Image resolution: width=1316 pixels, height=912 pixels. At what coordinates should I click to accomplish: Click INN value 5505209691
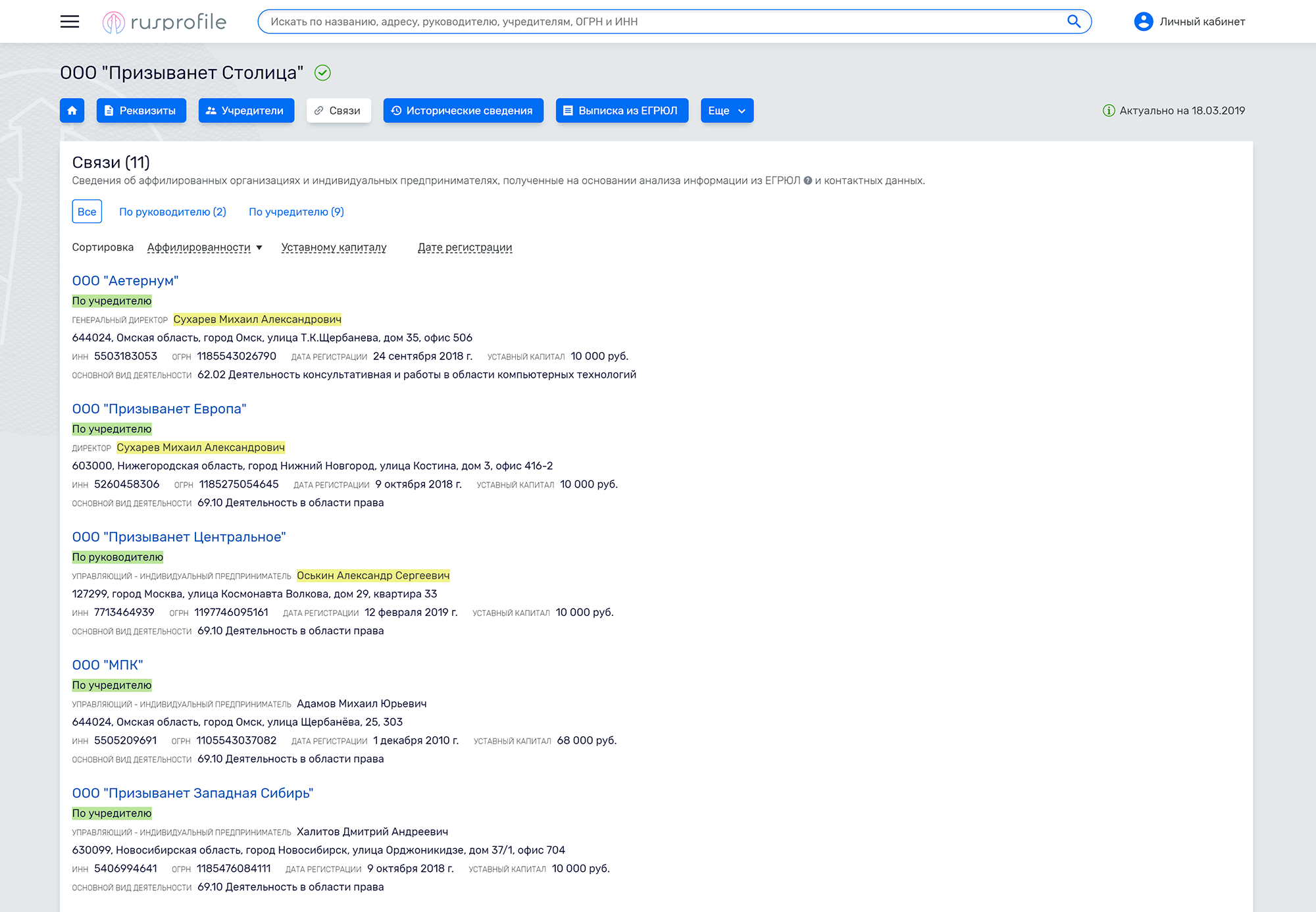tap(126, 741)
